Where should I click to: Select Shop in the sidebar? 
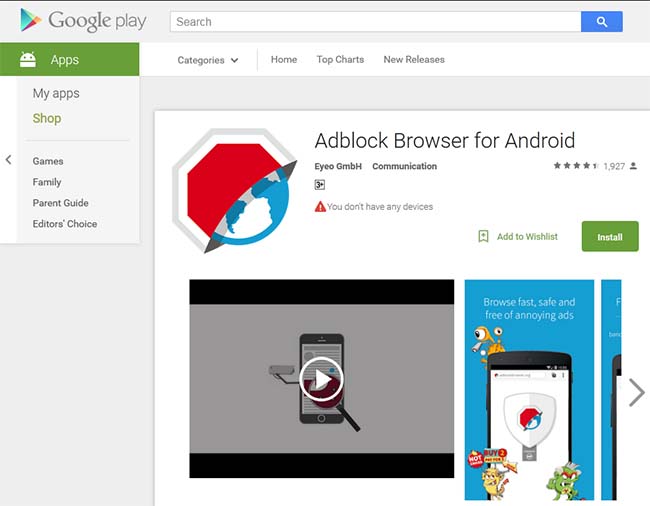click(x=47, y=118)
